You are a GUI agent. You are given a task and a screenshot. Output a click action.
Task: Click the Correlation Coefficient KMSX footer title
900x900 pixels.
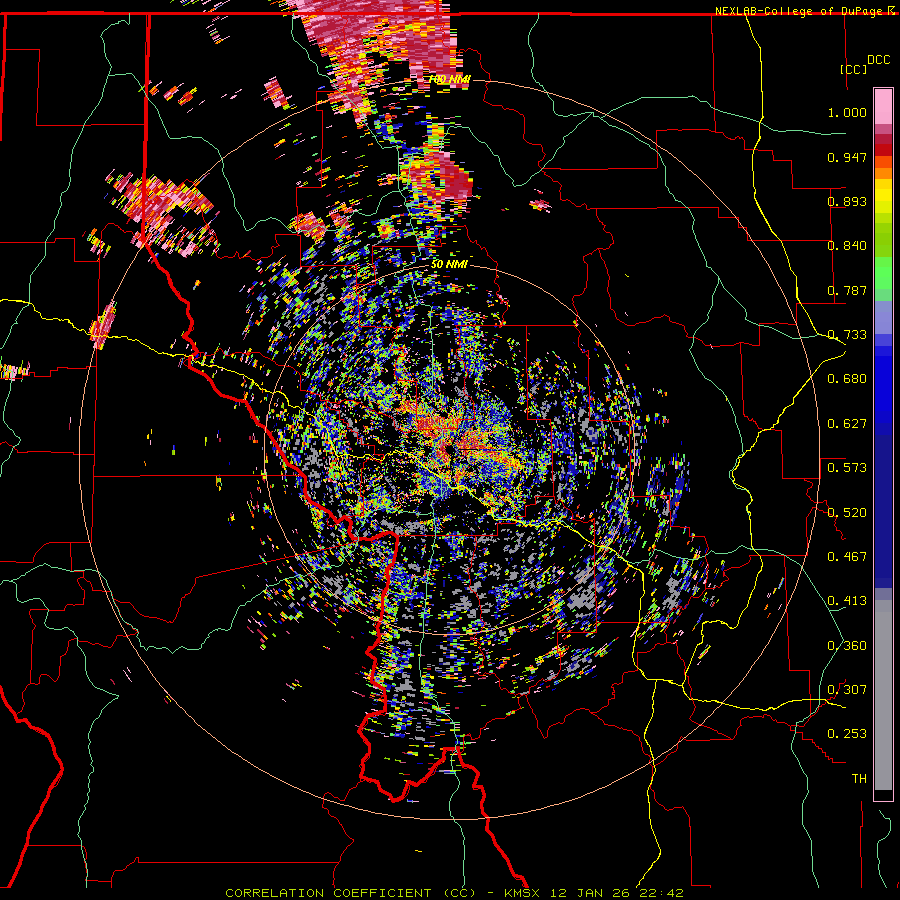[454, 893]
